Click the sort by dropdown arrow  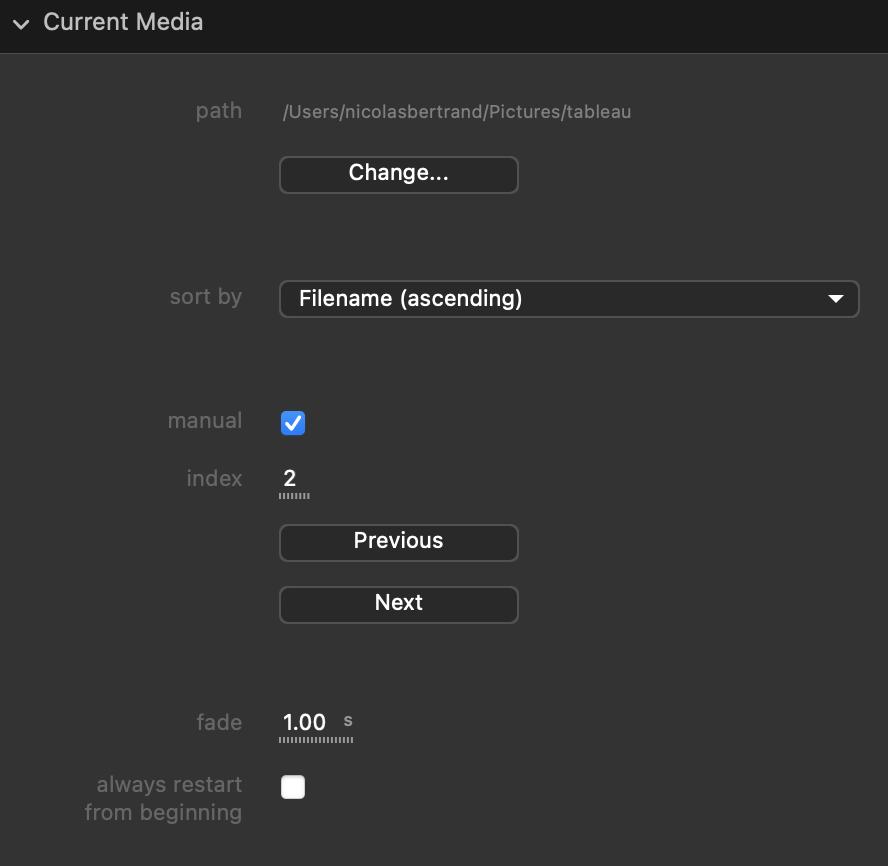836,299
